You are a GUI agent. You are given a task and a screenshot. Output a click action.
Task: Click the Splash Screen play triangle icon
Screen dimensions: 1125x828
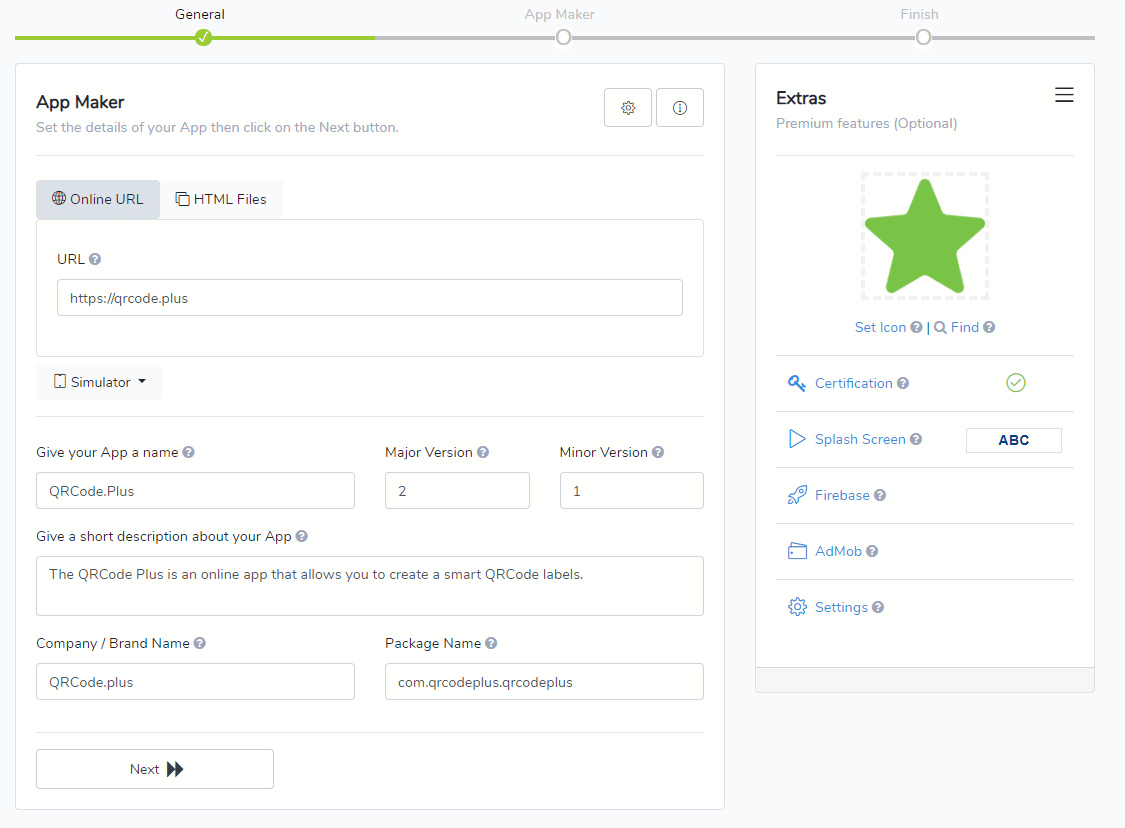click(796, 439)
